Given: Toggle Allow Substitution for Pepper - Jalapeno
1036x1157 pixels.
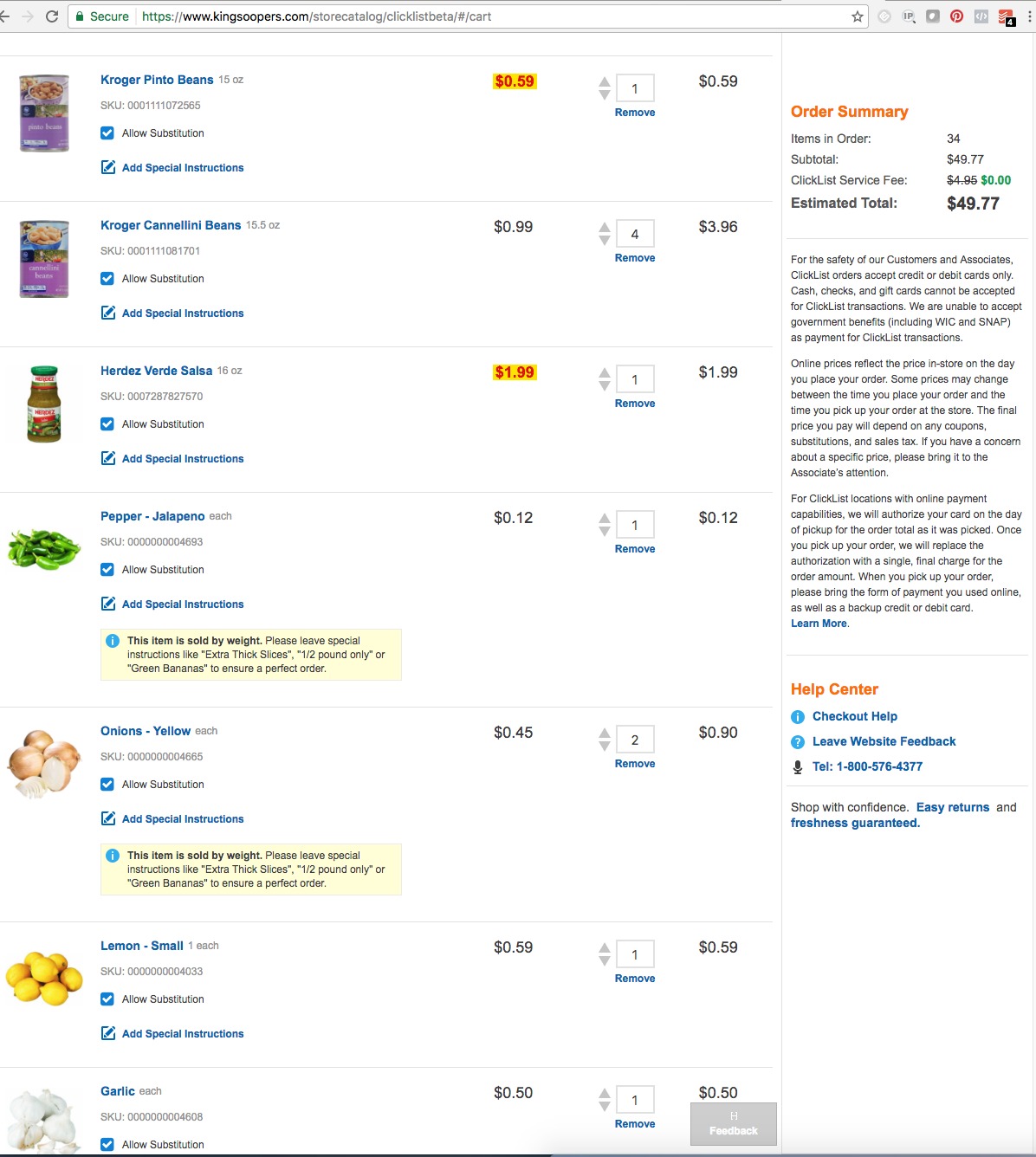Looking at the screenshot, I should (x=107, y=570).
